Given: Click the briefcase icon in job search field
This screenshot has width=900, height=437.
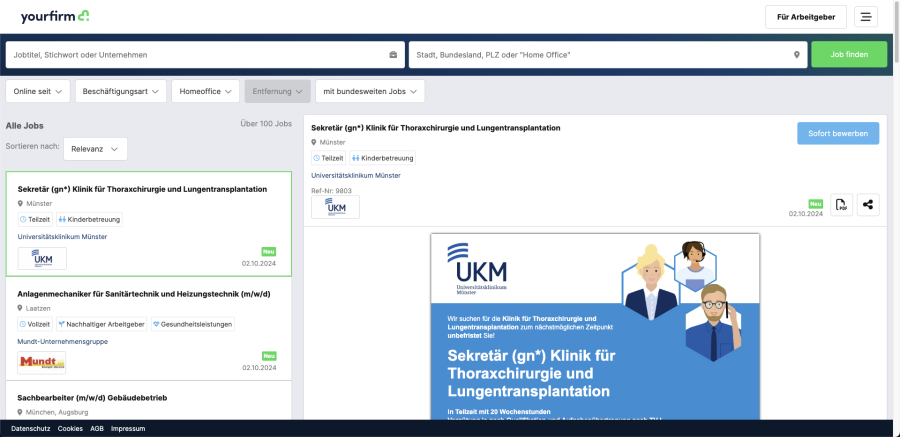Looking at the screenshot, I should point(393,54).
